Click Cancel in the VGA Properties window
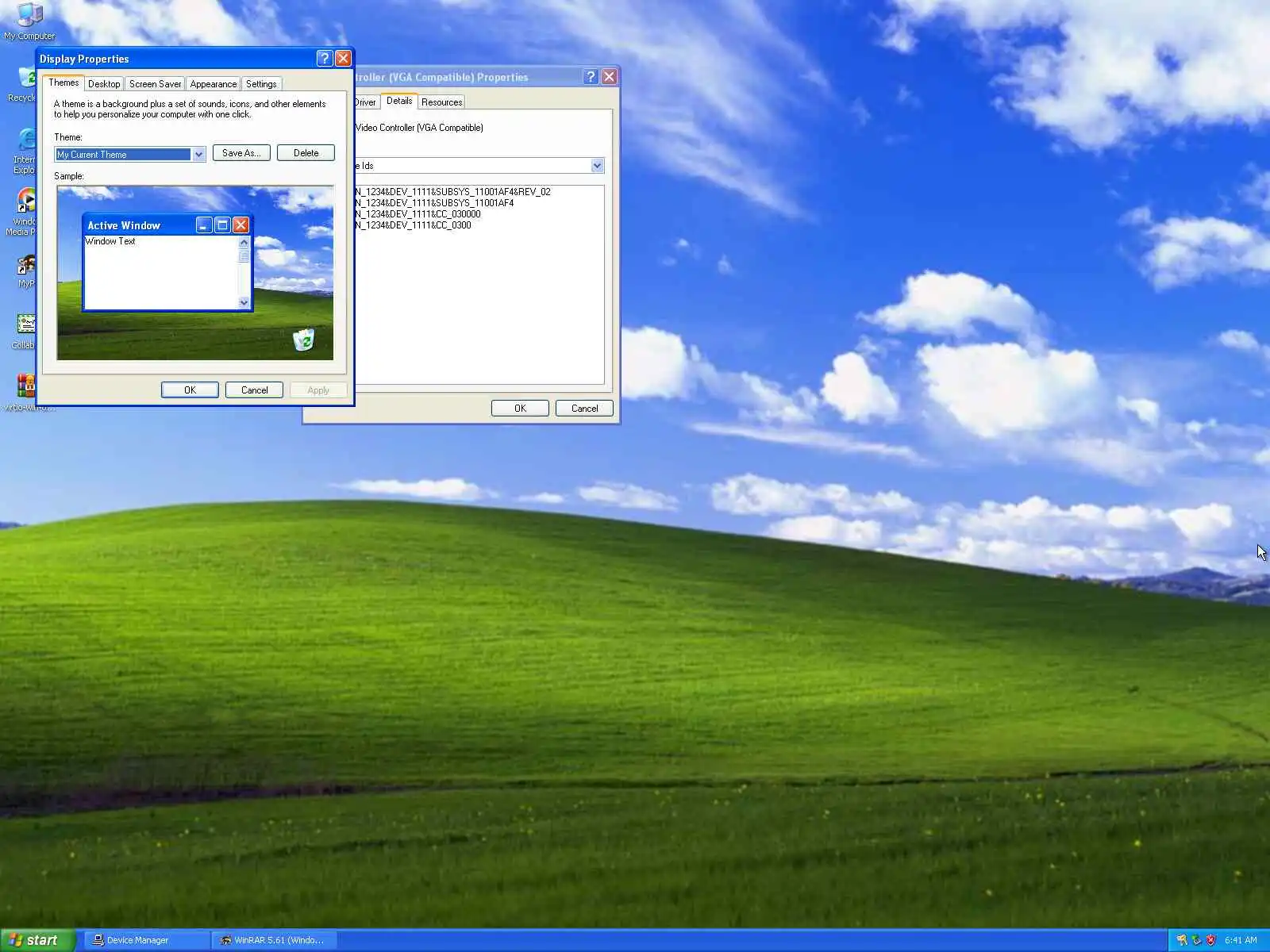The height and width of the screenshot is (952, 1270). (584, 409)
